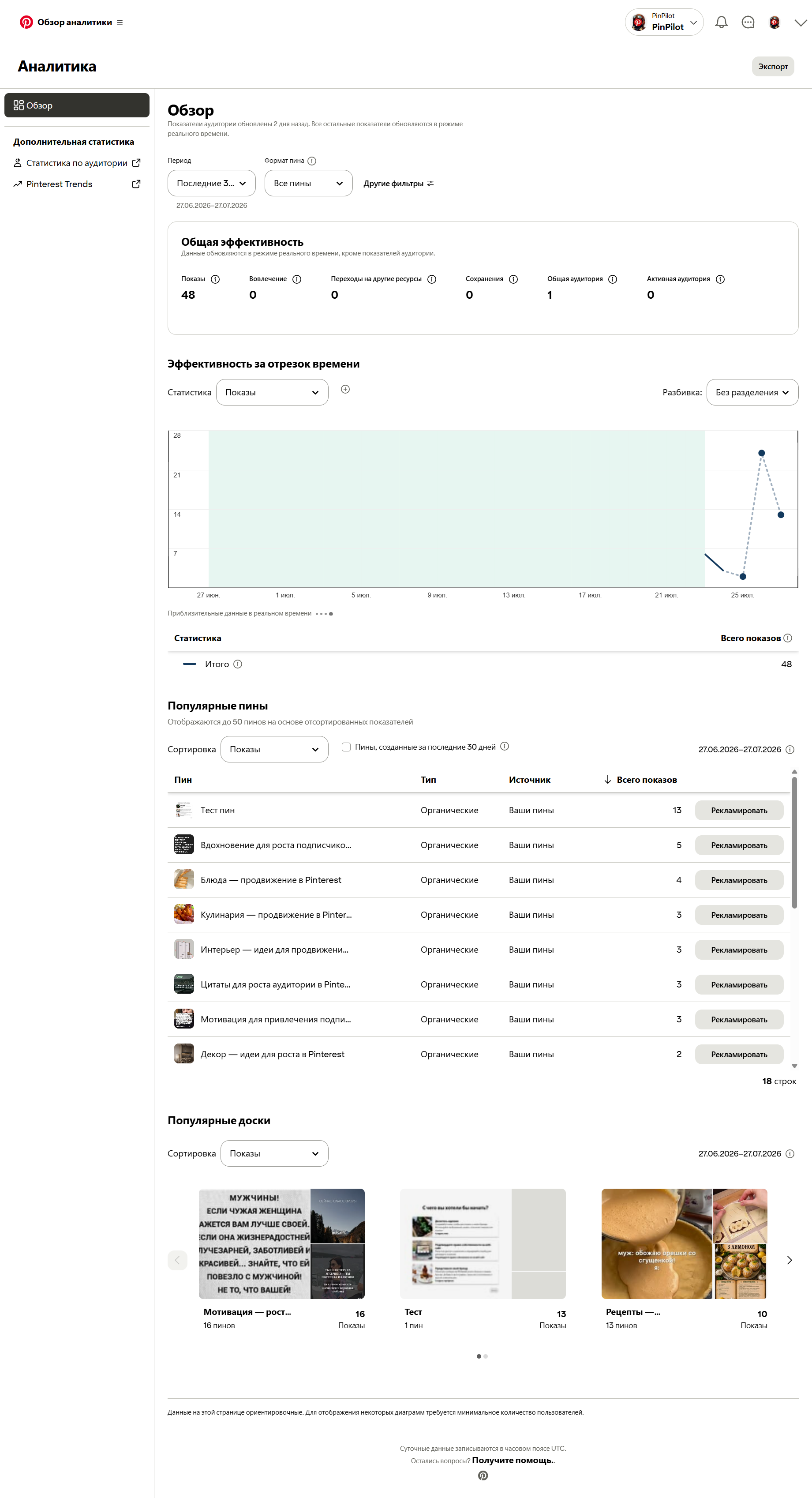Viewport: 812px width, 1498px height.
Task: Open the Мотивация — рост... board
Action: pos(282,1259)
